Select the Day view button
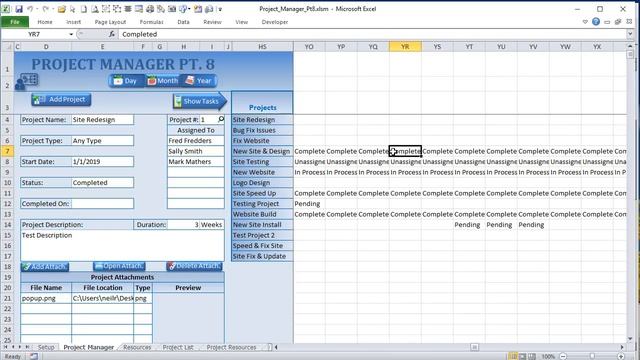This screenshot has width=640, height=360. point(126,81)
